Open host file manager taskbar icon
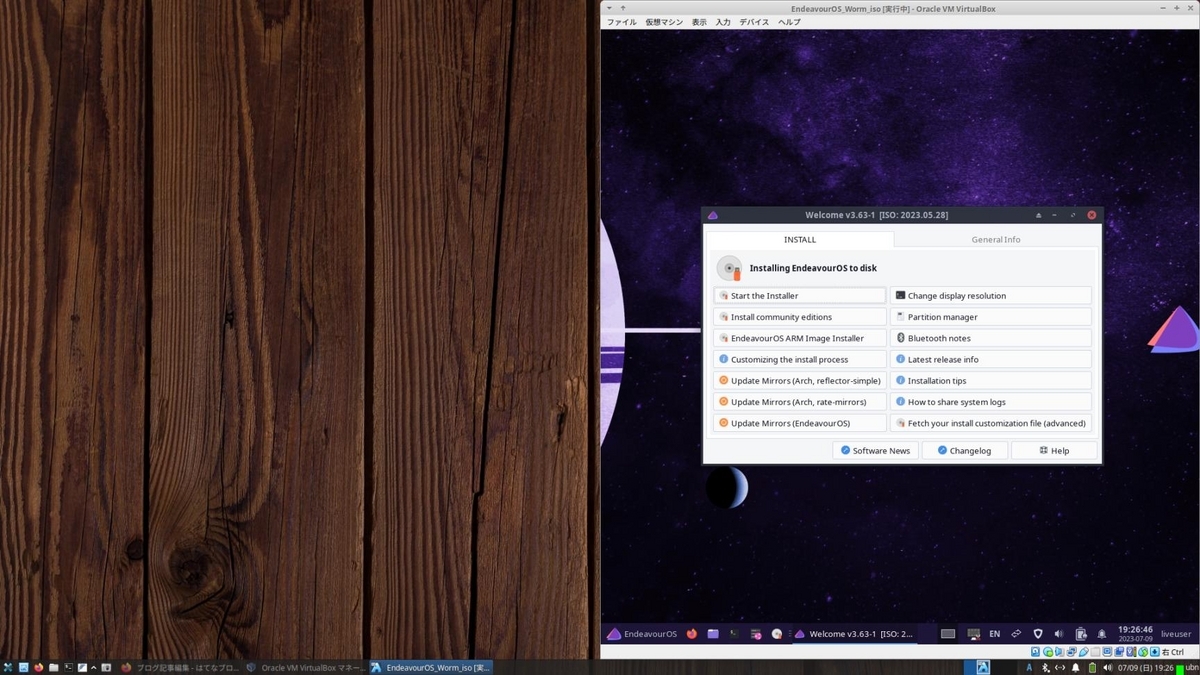 (x=54, y=667)
